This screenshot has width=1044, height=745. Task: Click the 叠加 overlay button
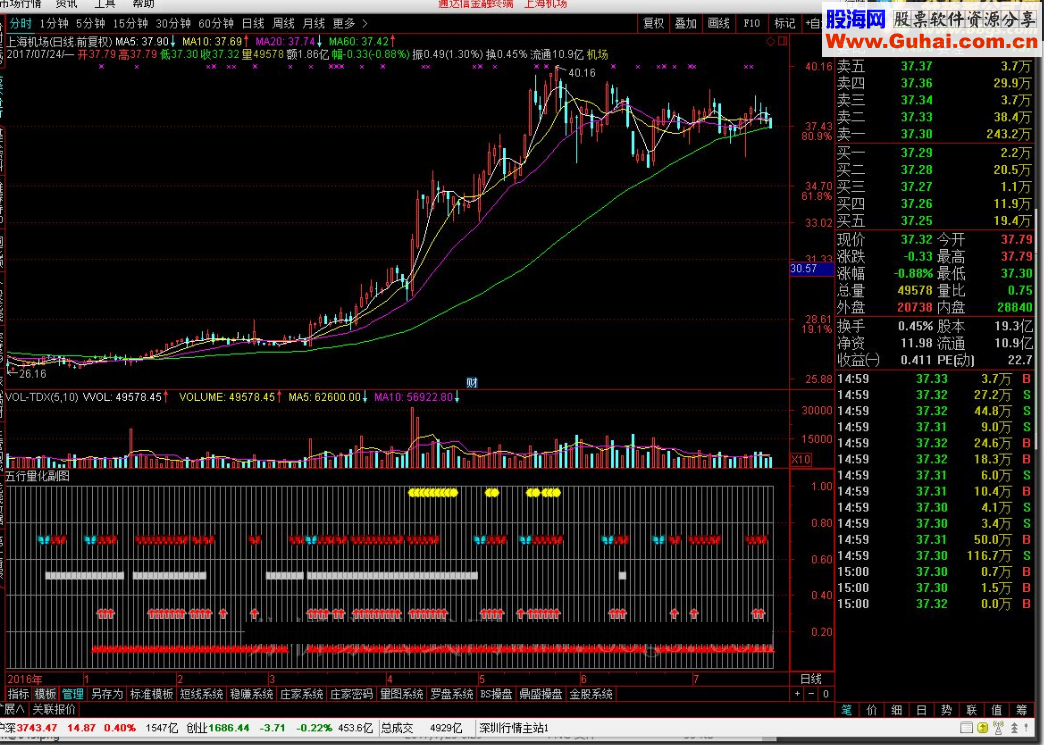686,23
